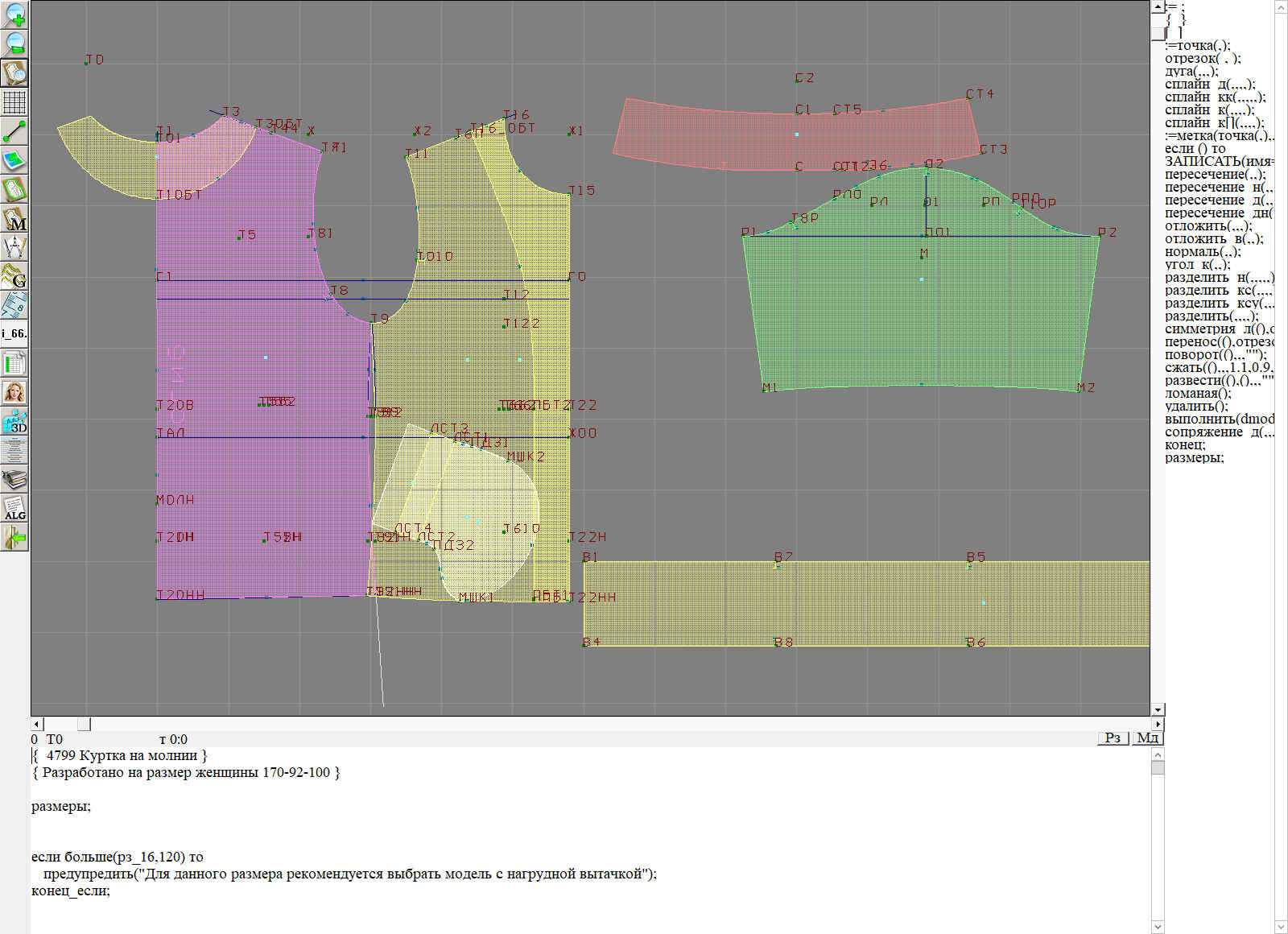
Task: Click the compass drafting tool icon
Action: coord(15,247)
